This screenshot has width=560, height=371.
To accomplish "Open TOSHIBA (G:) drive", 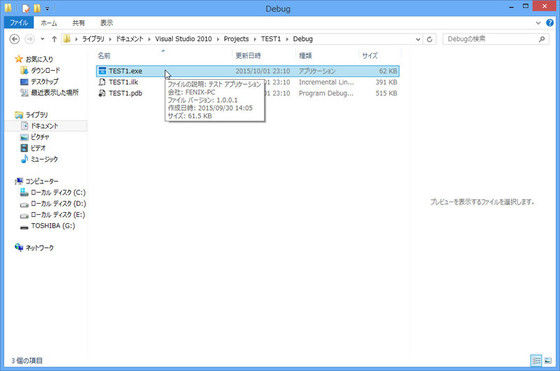I will [53, 226].
